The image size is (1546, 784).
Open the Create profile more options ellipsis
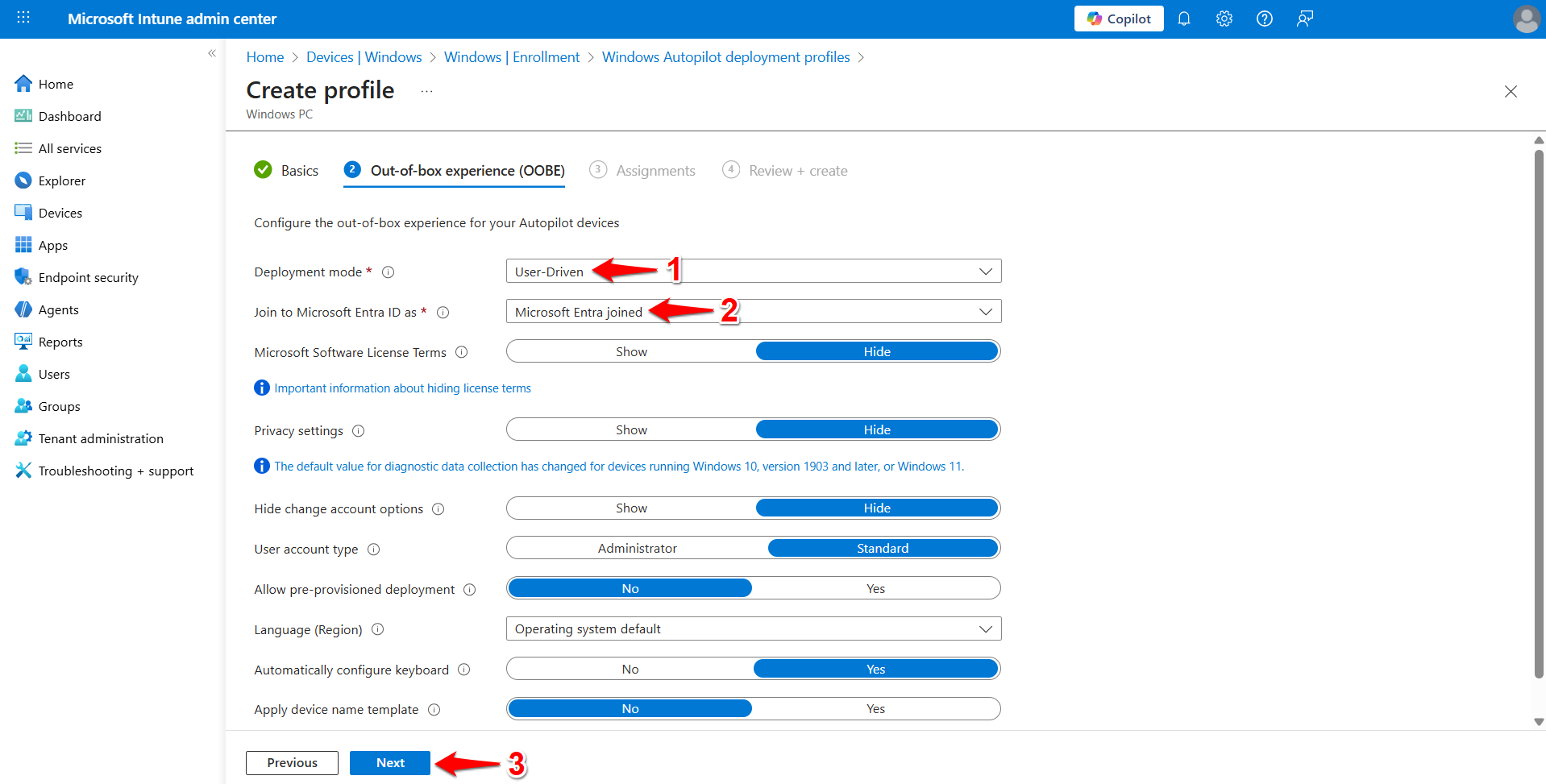pyautogui.click(x=426, y=91)
